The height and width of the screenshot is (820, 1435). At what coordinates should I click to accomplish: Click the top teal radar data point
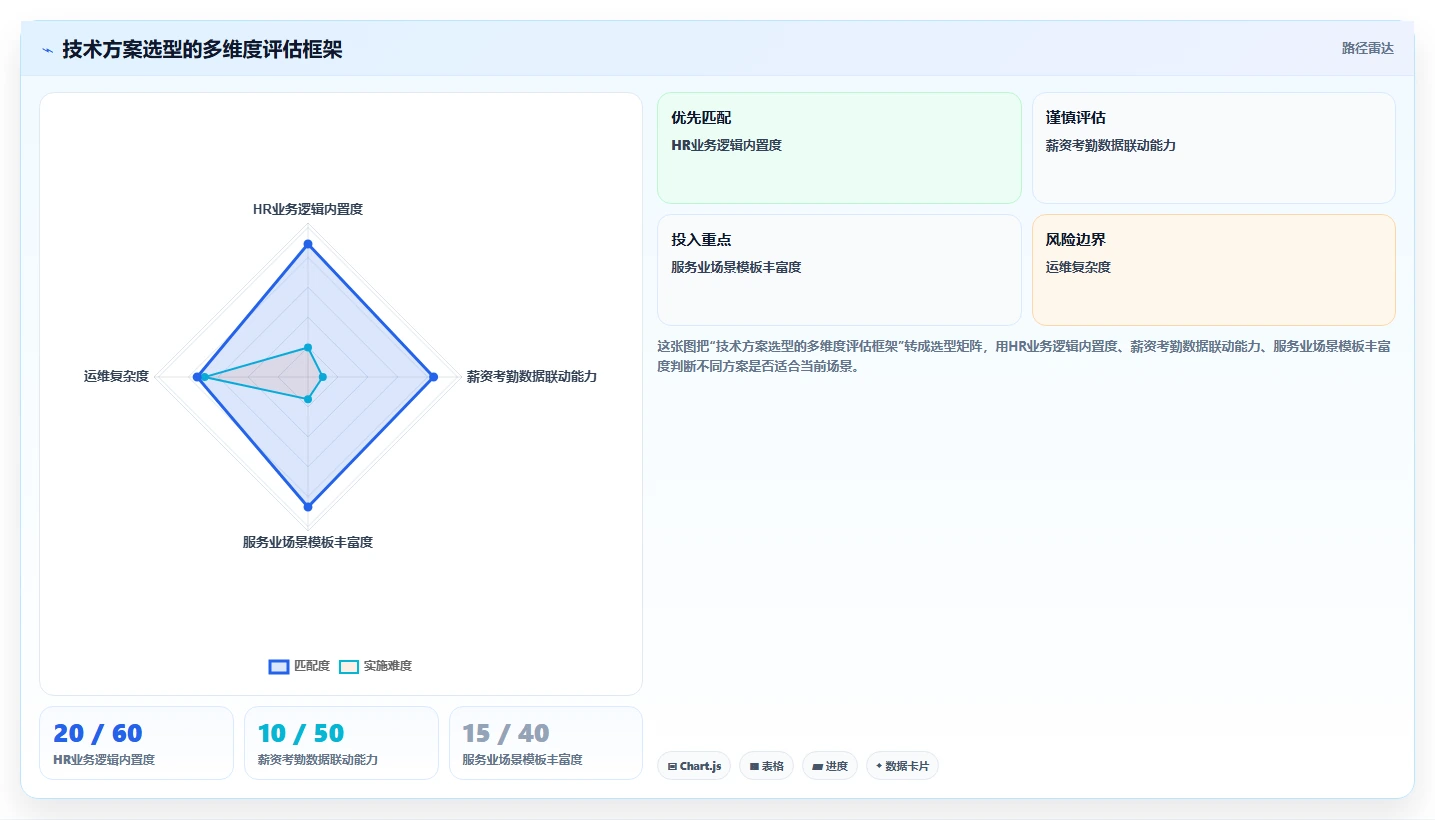(308, 347)
